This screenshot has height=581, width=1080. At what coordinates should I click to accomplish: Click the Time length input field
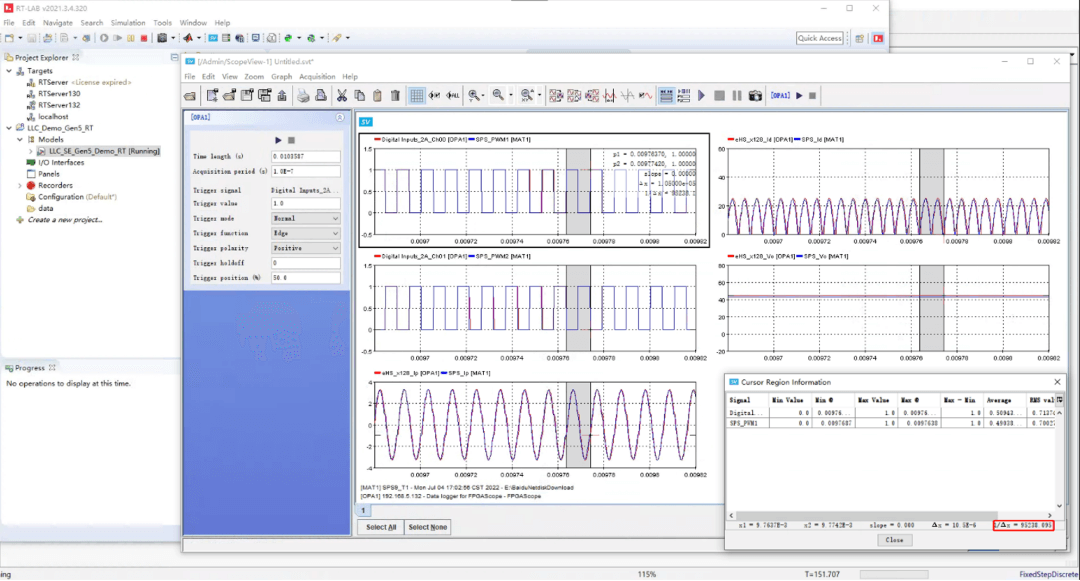[x=306, y=157]
